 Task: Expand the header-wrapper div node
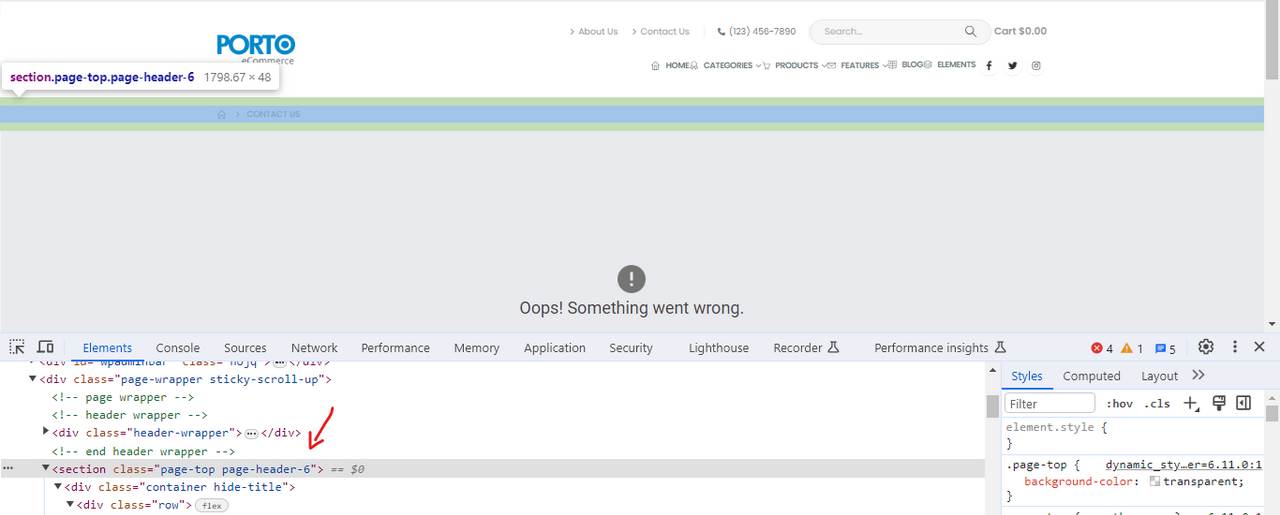(46, 432)
